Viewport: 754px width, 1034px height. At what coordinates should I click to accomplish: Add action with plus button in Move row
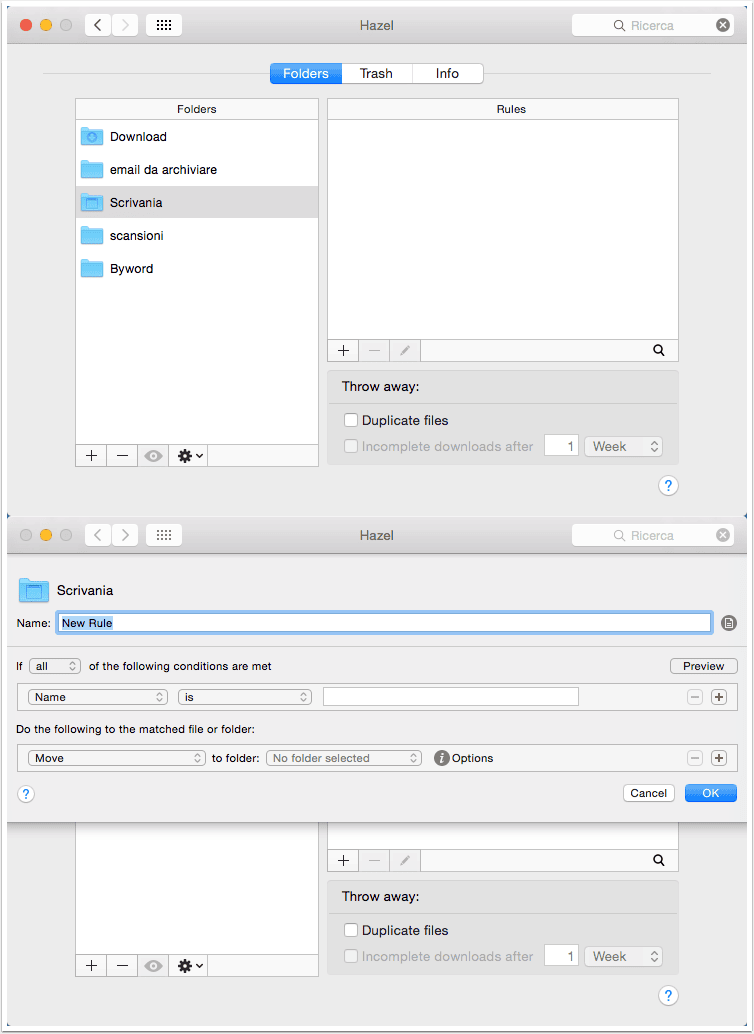point(719,758)
